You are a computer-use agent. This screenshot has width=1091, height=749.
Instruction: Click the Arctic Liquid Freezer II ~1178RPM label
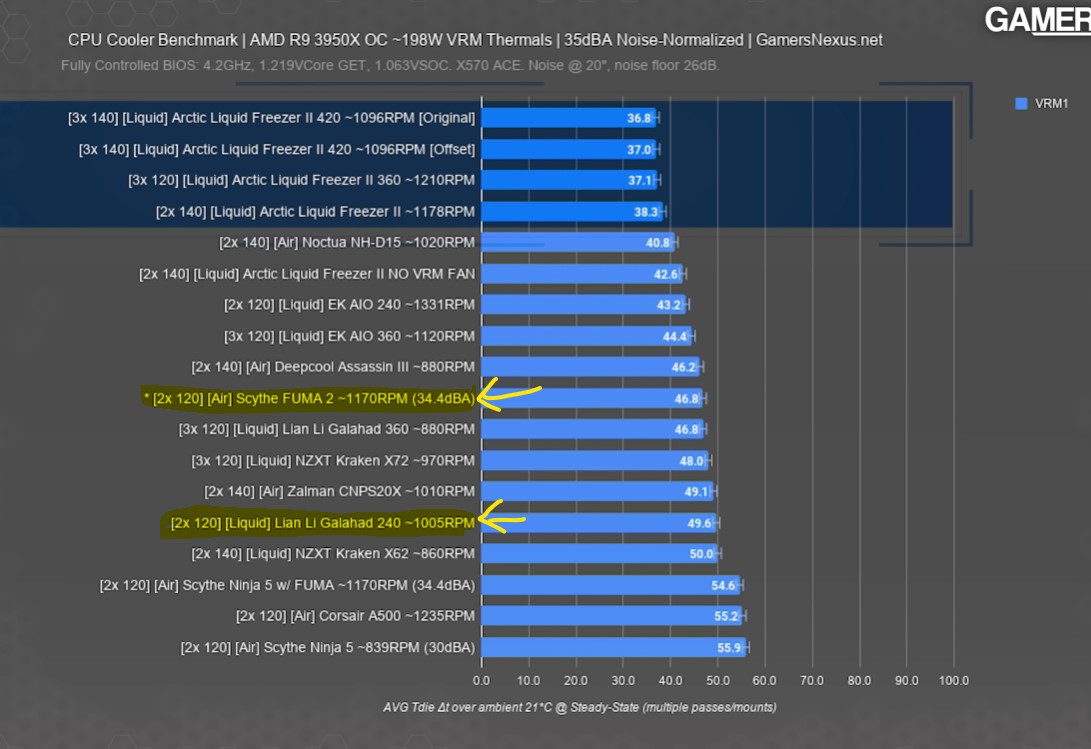click(x=315, y=212)
